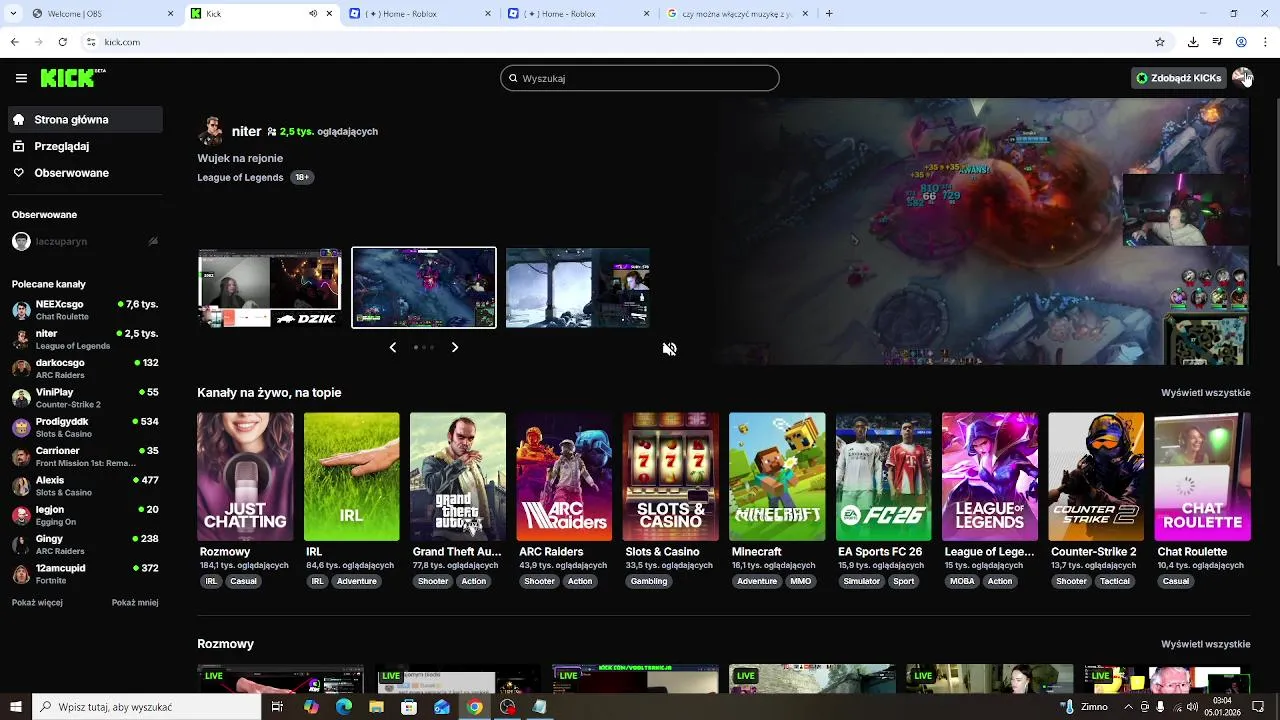The height and width of the screenshot is (720, 1280).
Task: Open the Minecraft category card
Action: click(777, 477)
